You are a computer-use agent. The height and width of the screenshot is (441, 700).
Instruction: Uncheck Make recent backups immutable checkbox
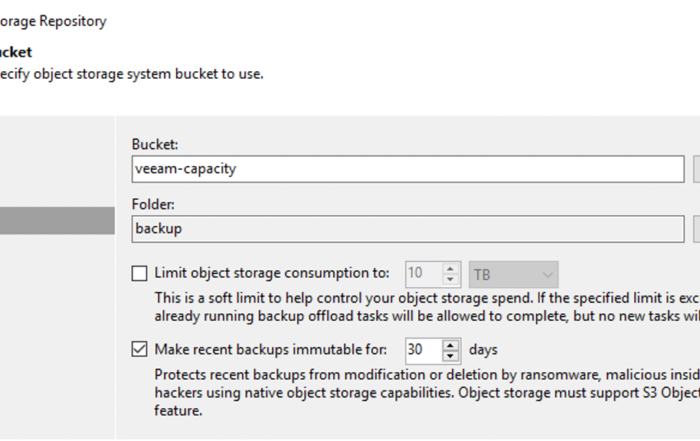pyautogui.click(x=140, y=350)
